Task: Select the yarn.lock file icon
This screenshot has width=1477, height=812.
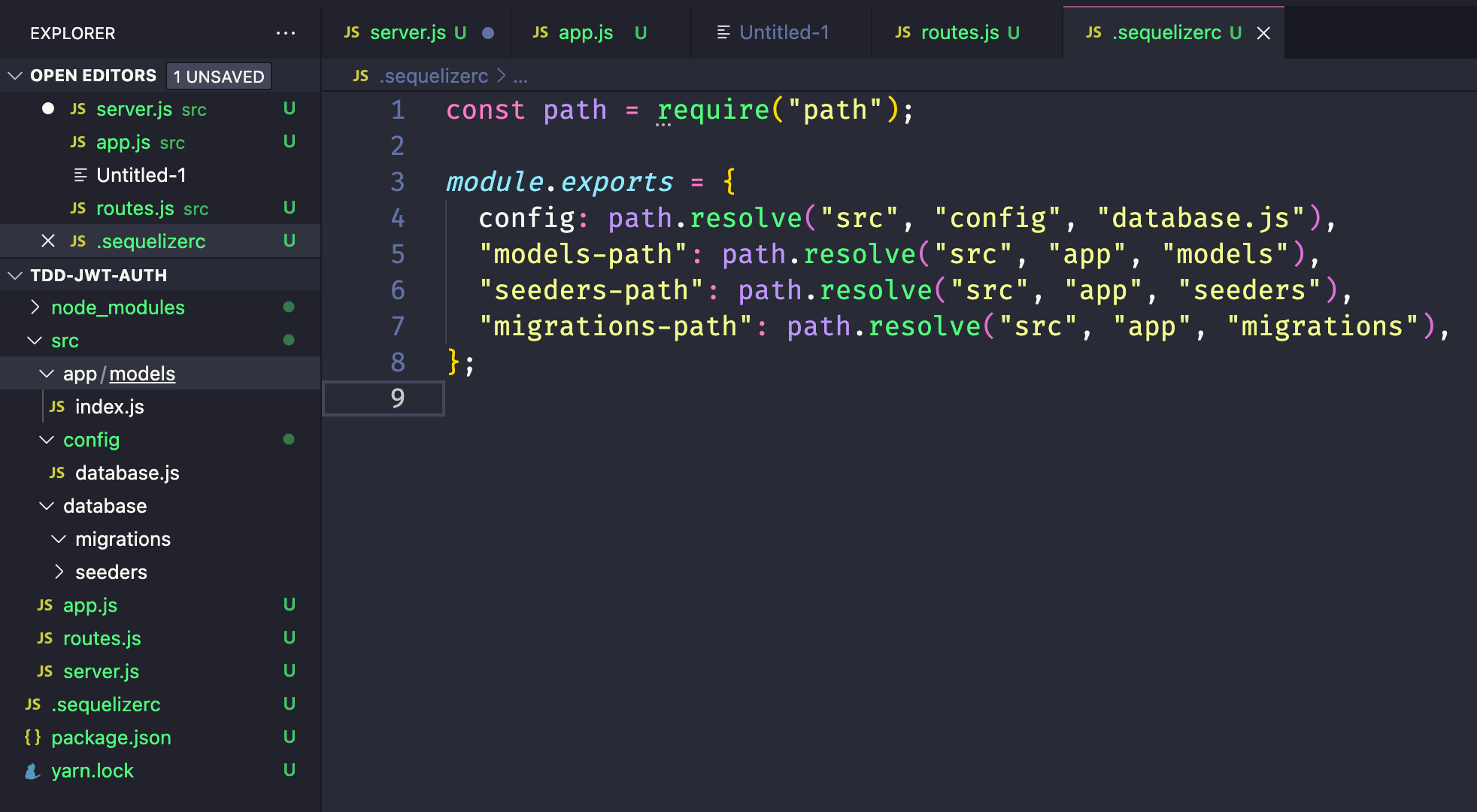Action: pyautogui.click(x=32, y=770)
